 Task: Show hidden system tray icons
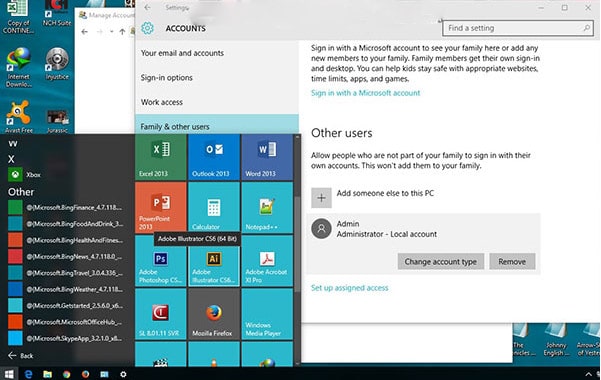point(588,374)
